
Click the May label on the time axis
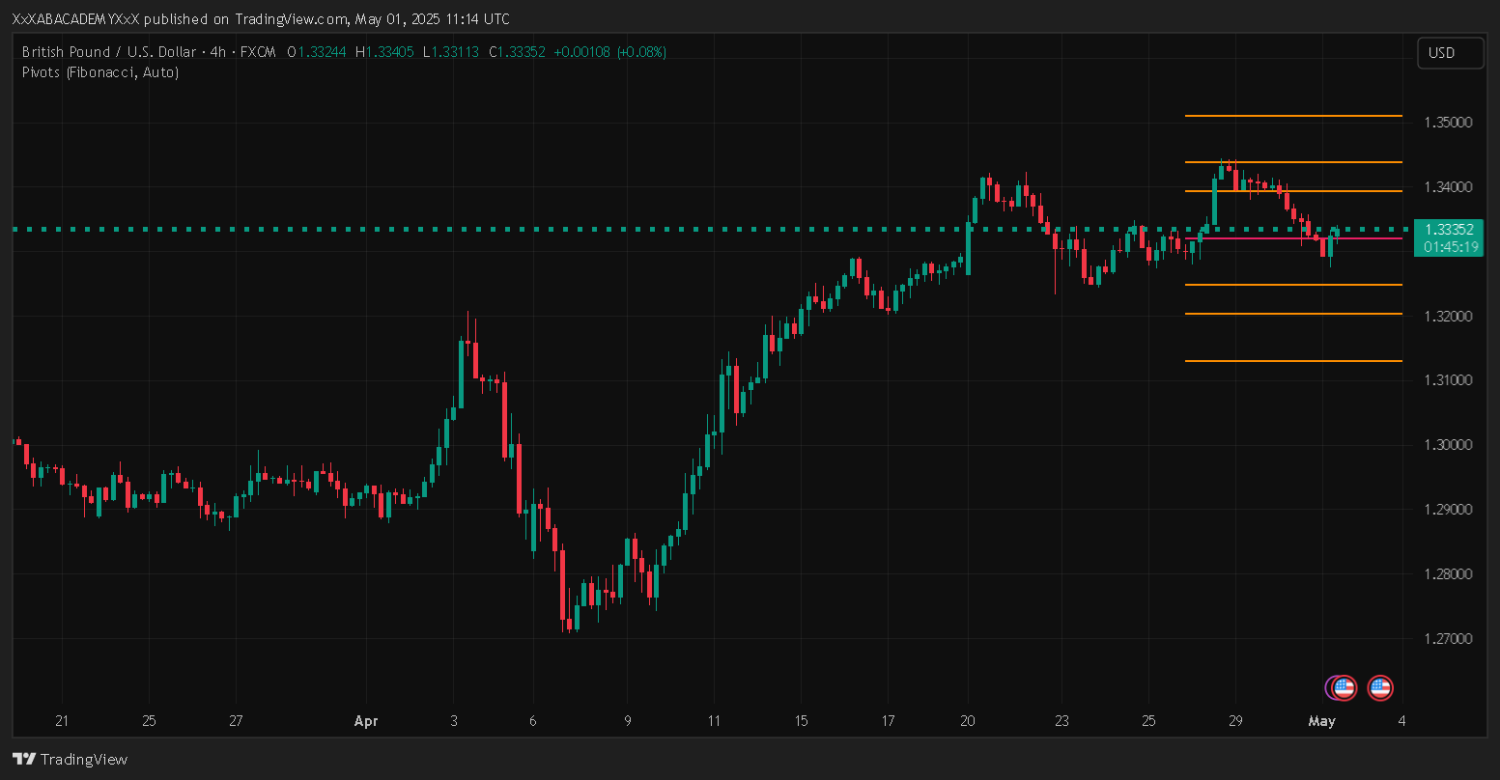click(x=1322, y=721)
